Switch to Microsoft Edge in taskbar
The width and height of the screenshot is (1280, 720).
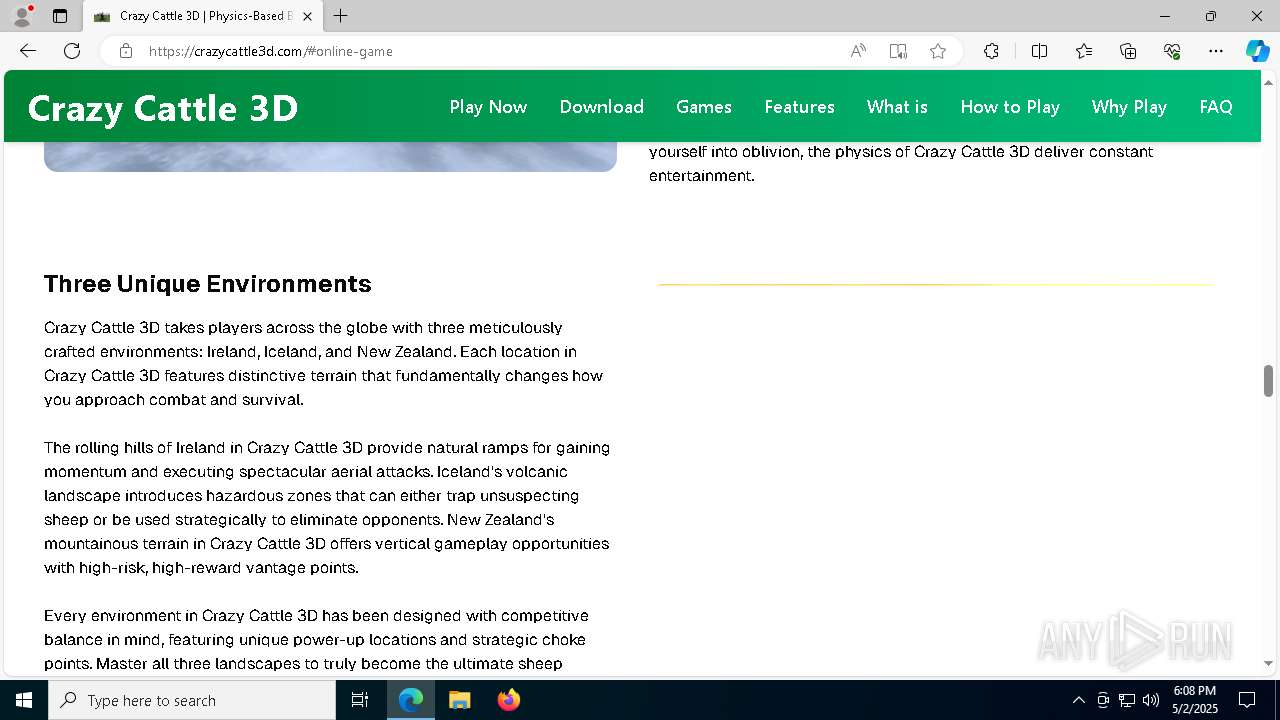pyautogui.click(x=411, y=700)
